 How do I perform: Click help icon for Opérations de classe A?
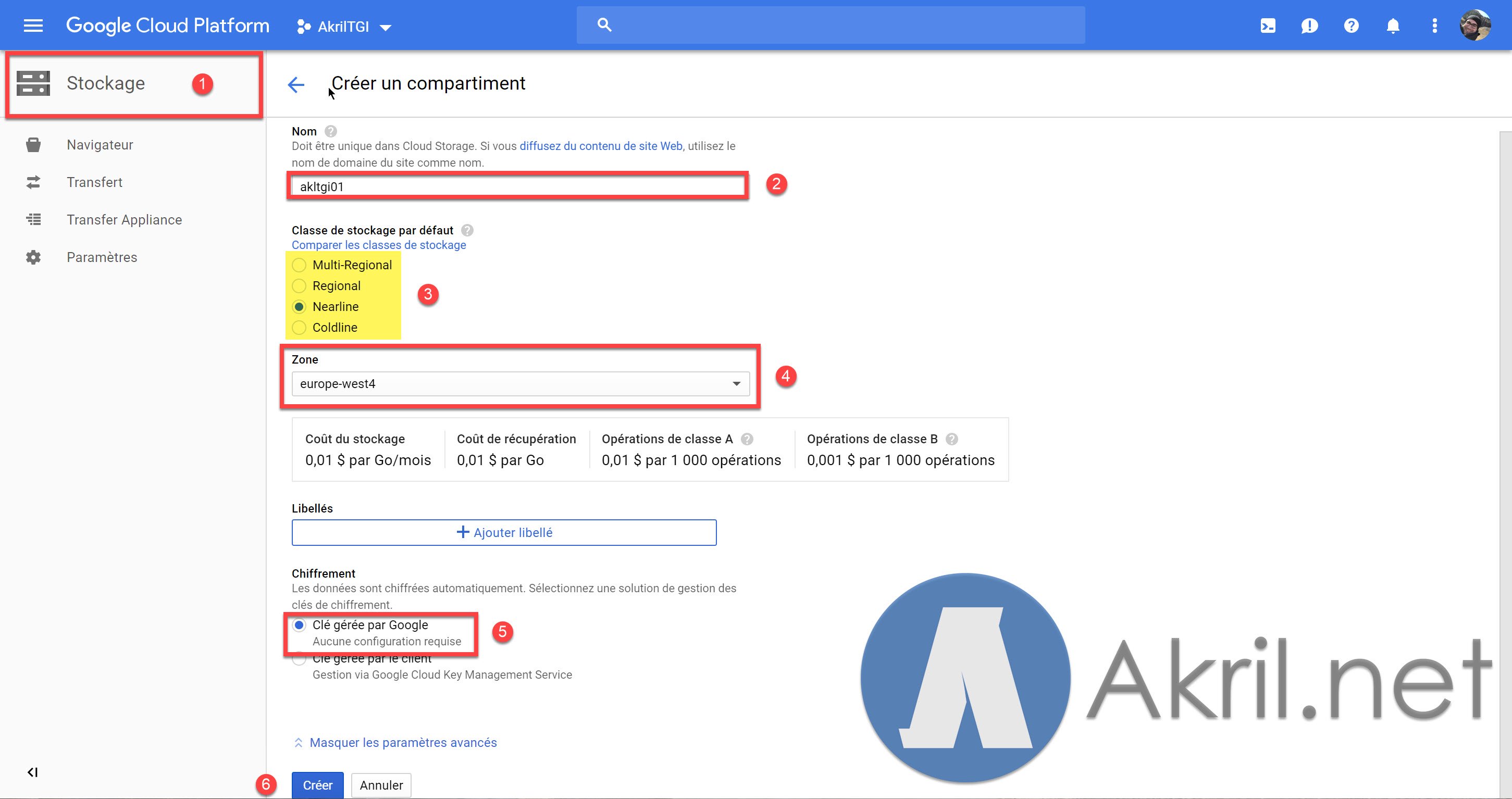tap(747, 439)
